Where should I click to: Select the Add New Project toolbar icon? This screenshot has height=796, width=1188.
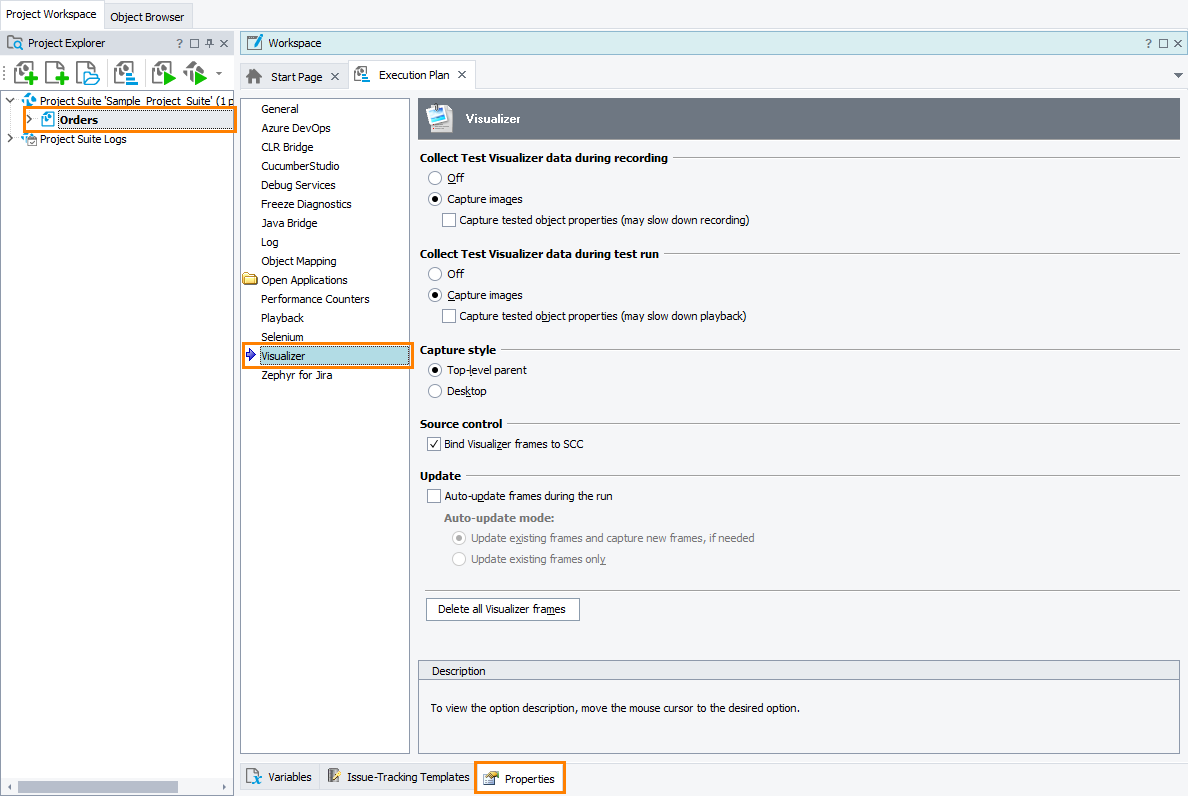click(x=25, y=72)
